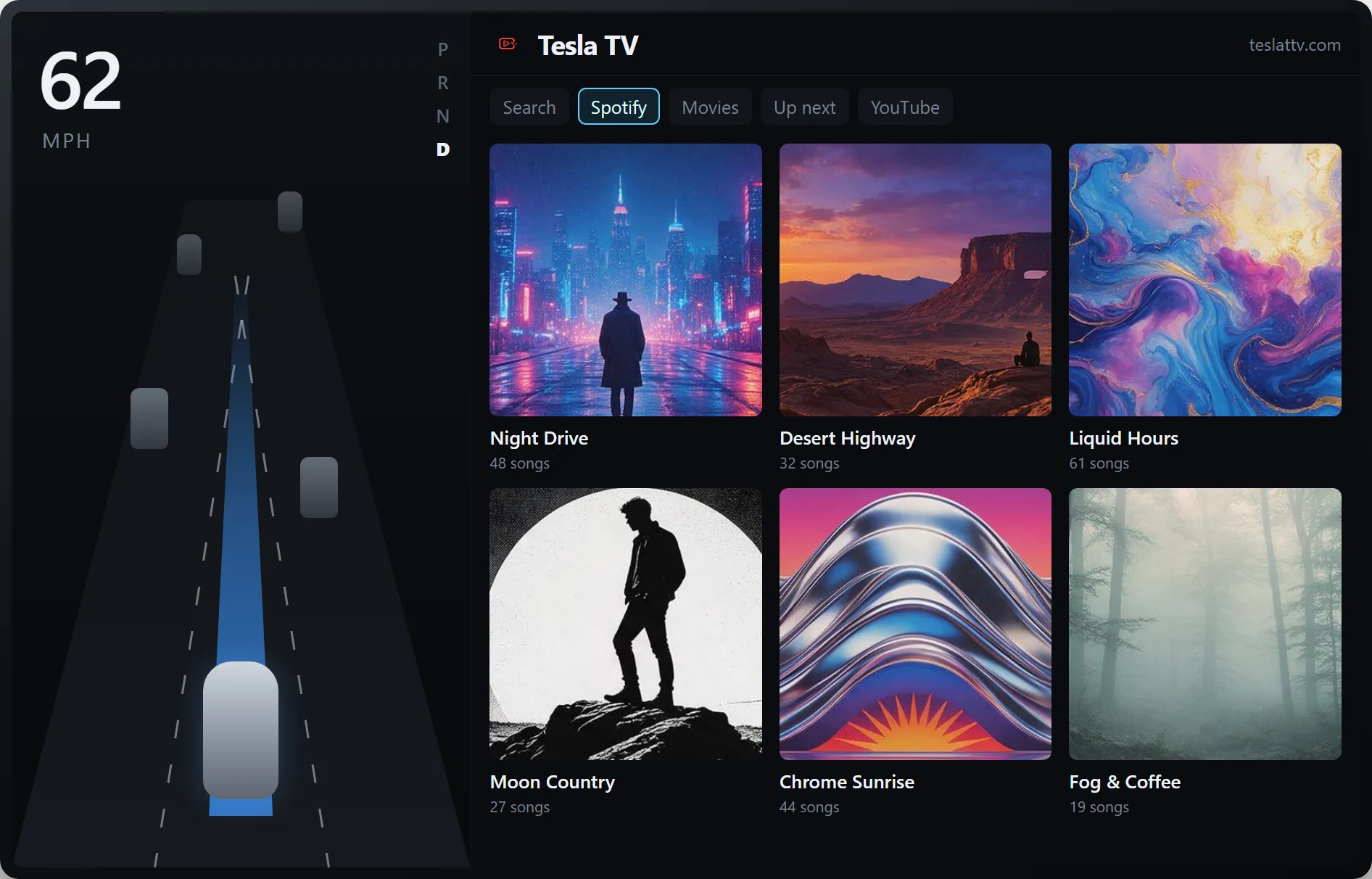Click the "48 songs" label

(519, 463)
